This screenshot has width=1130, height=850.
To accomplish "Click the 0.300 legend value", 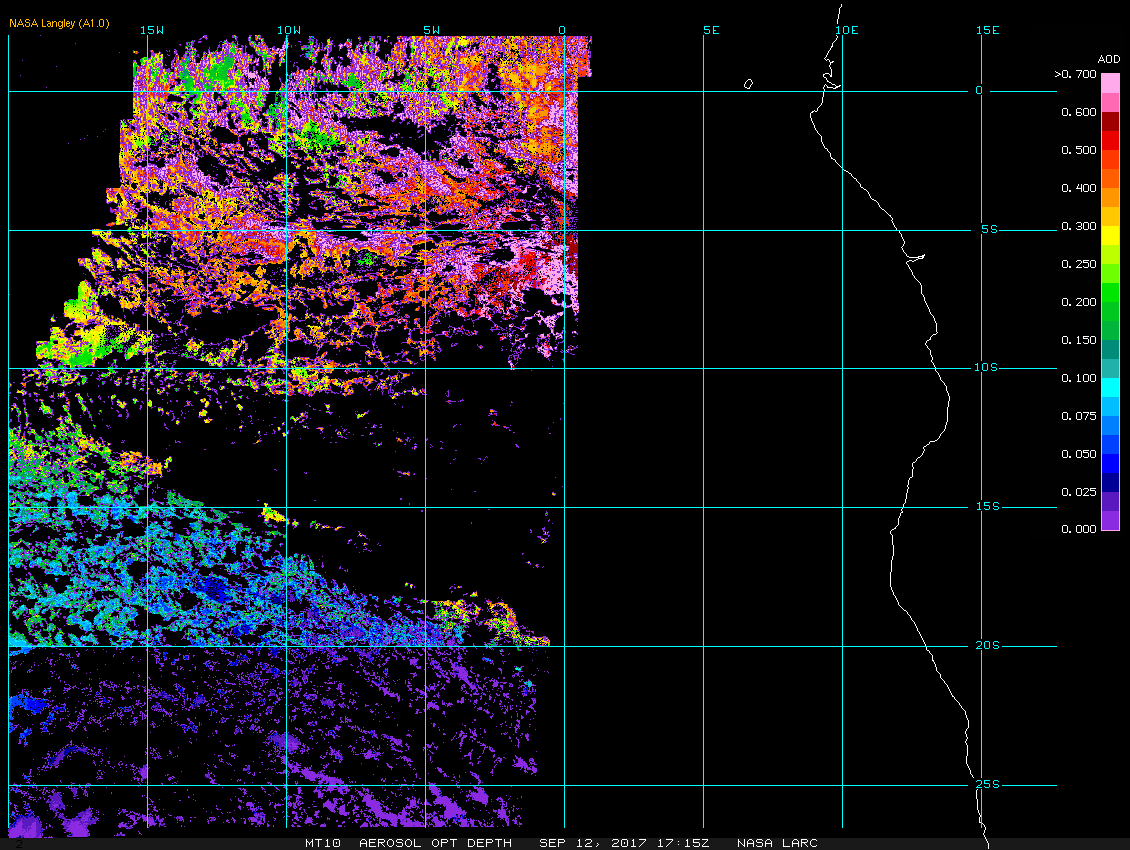I will coord(1079,226).
